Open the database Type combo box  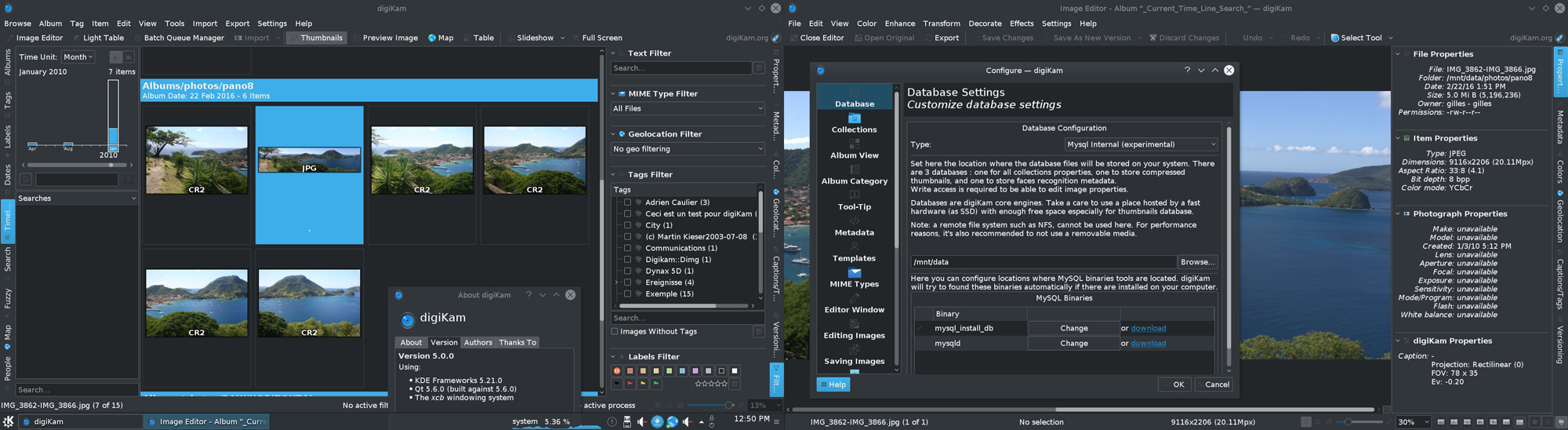(1141, 144)
